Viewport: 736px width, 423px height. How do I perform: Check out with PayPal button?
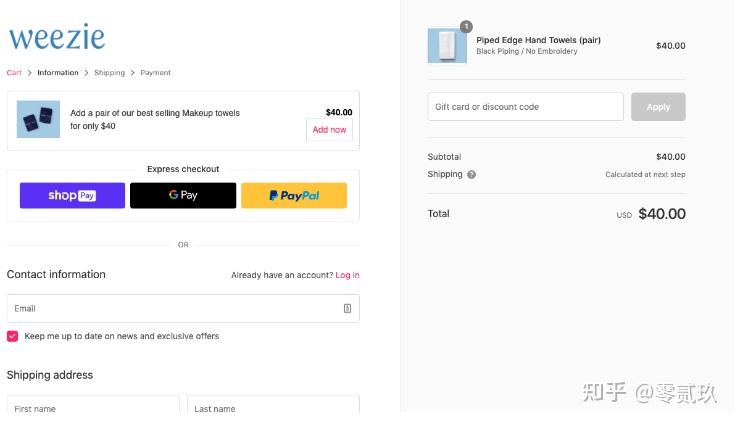coord(294,195)
